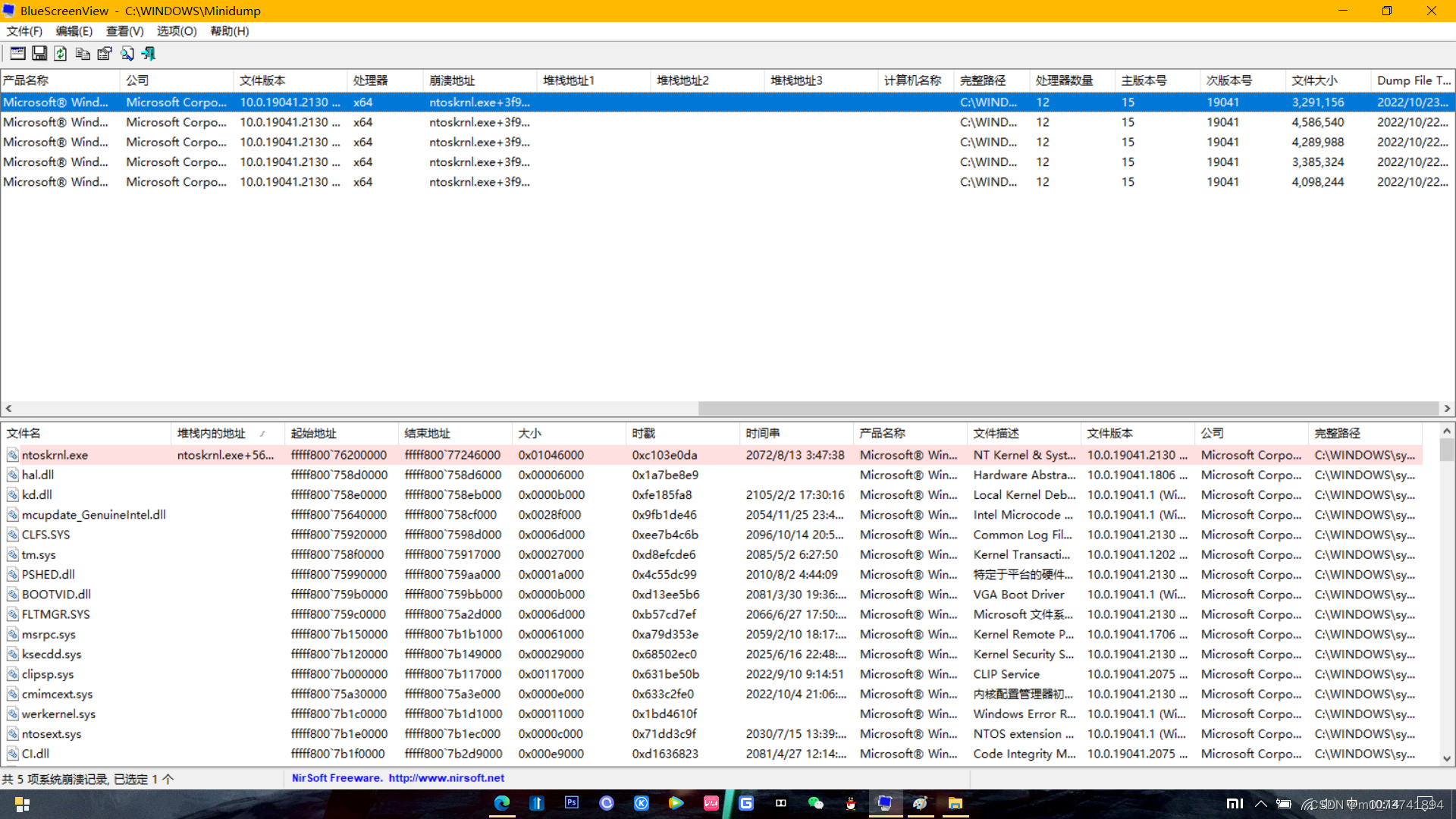1456x819 pixels.
Task: Sort lower pane by 时间串 column header
Action: [x=796, y=433]
